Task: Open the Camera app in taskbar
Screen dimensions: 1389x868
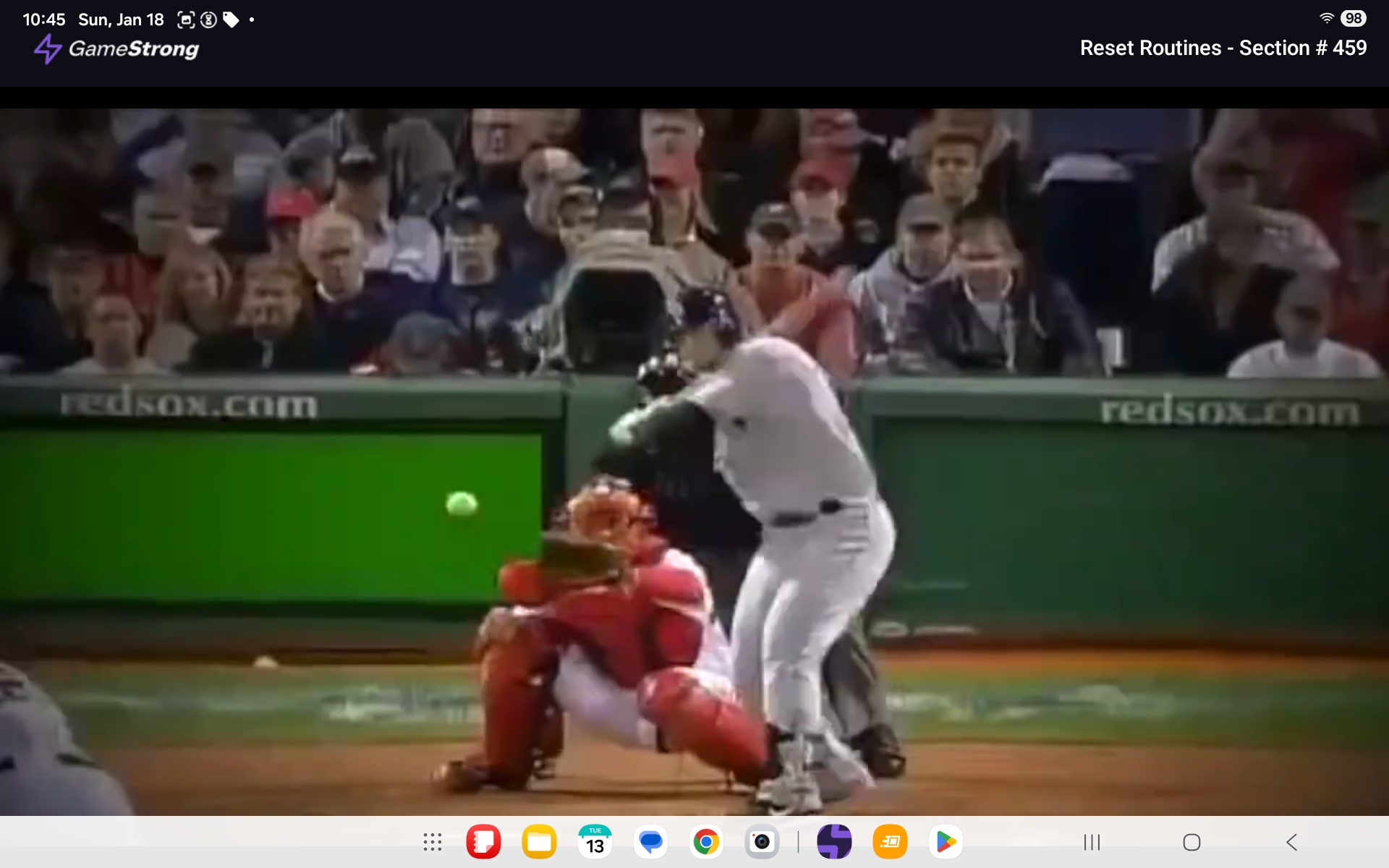Action: tap(762, 842)
